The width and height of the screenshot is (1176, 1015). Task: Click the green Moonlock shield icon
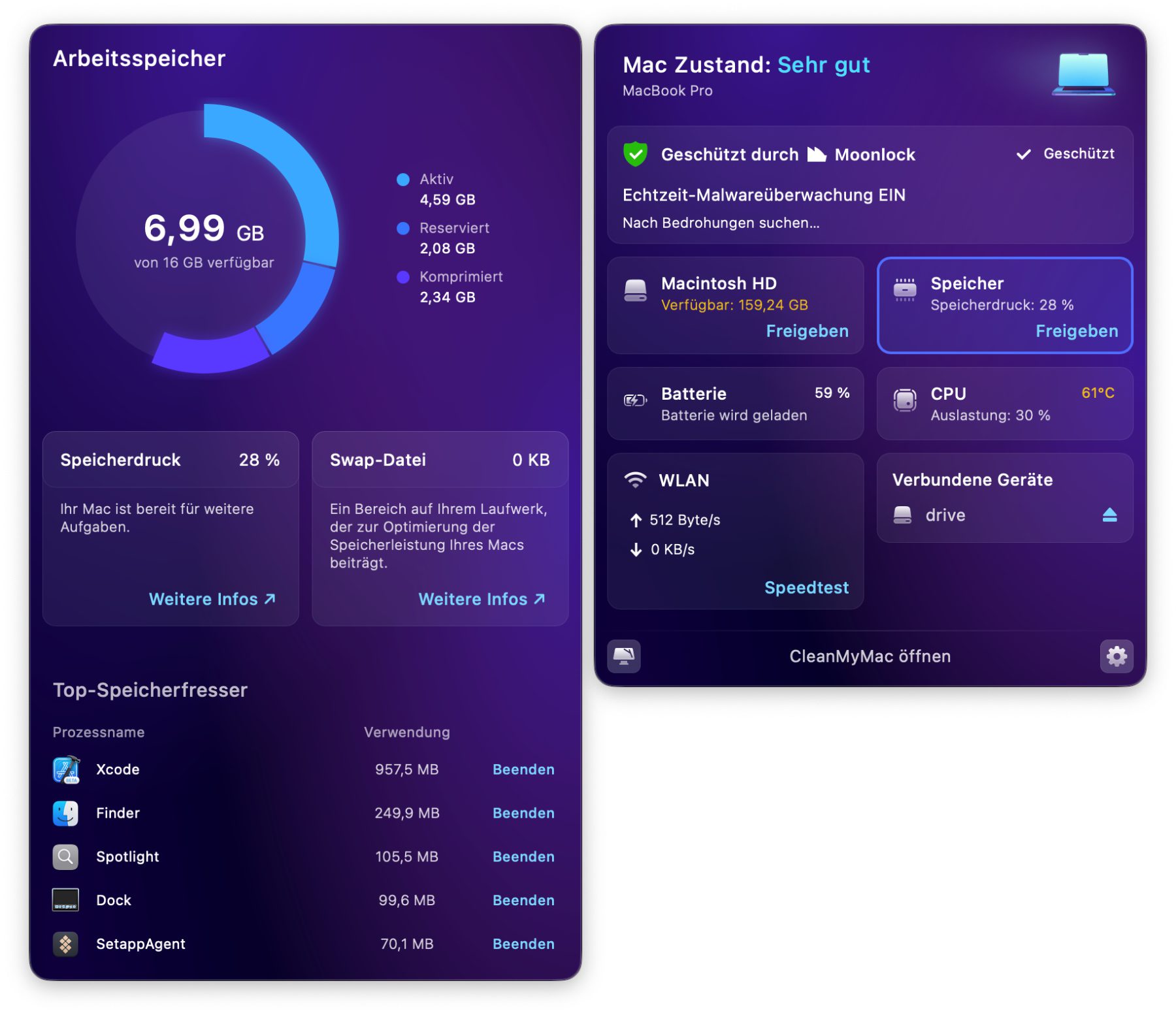click(x=635, y=154)
